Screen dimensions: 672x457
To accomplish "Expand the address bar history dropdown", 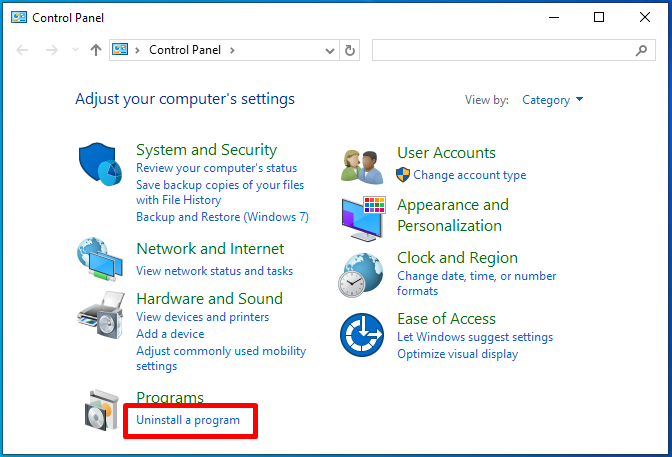I will click(330, 51).
